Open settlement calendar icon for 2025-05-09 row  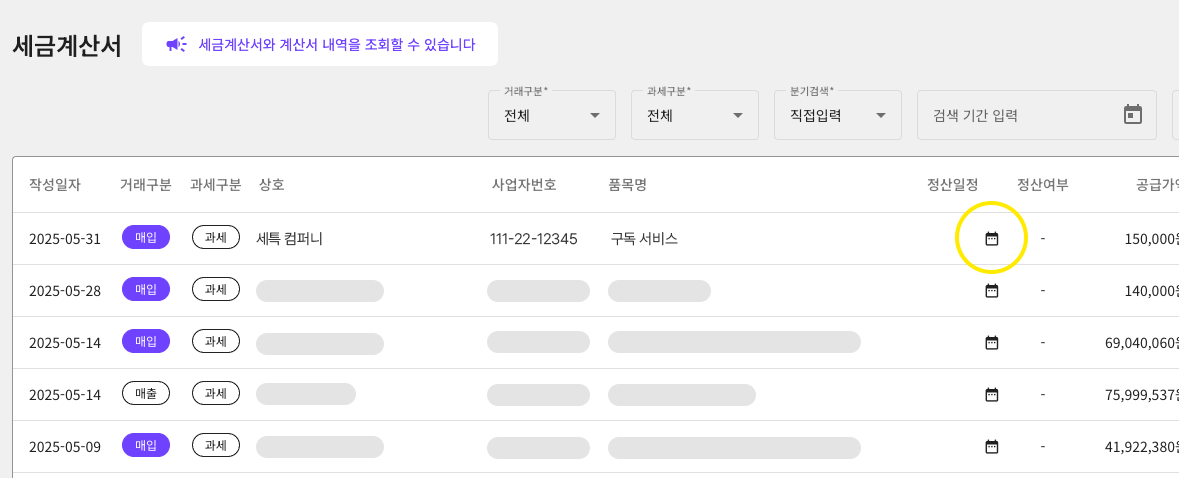(x=992, y=447)
